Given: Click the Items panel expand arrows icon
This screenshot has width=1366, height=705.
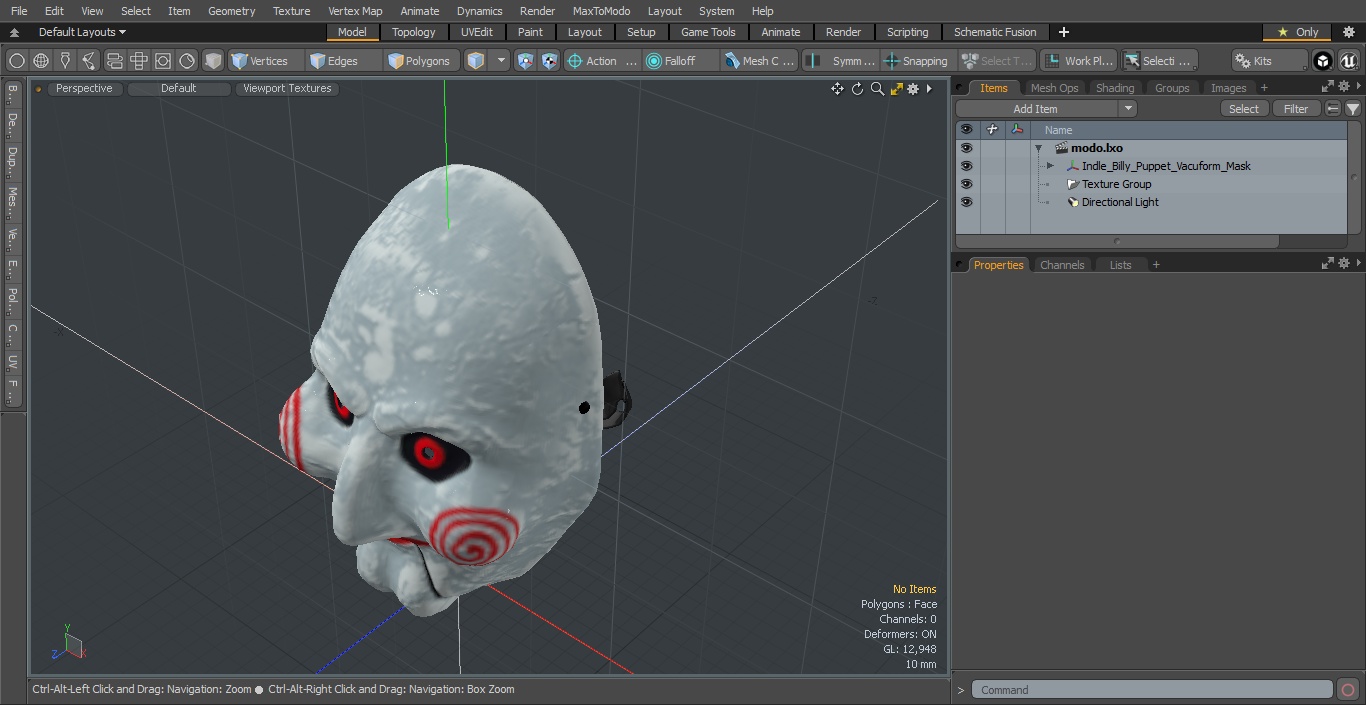Looking at the screenshot, I should point(1328,87).
